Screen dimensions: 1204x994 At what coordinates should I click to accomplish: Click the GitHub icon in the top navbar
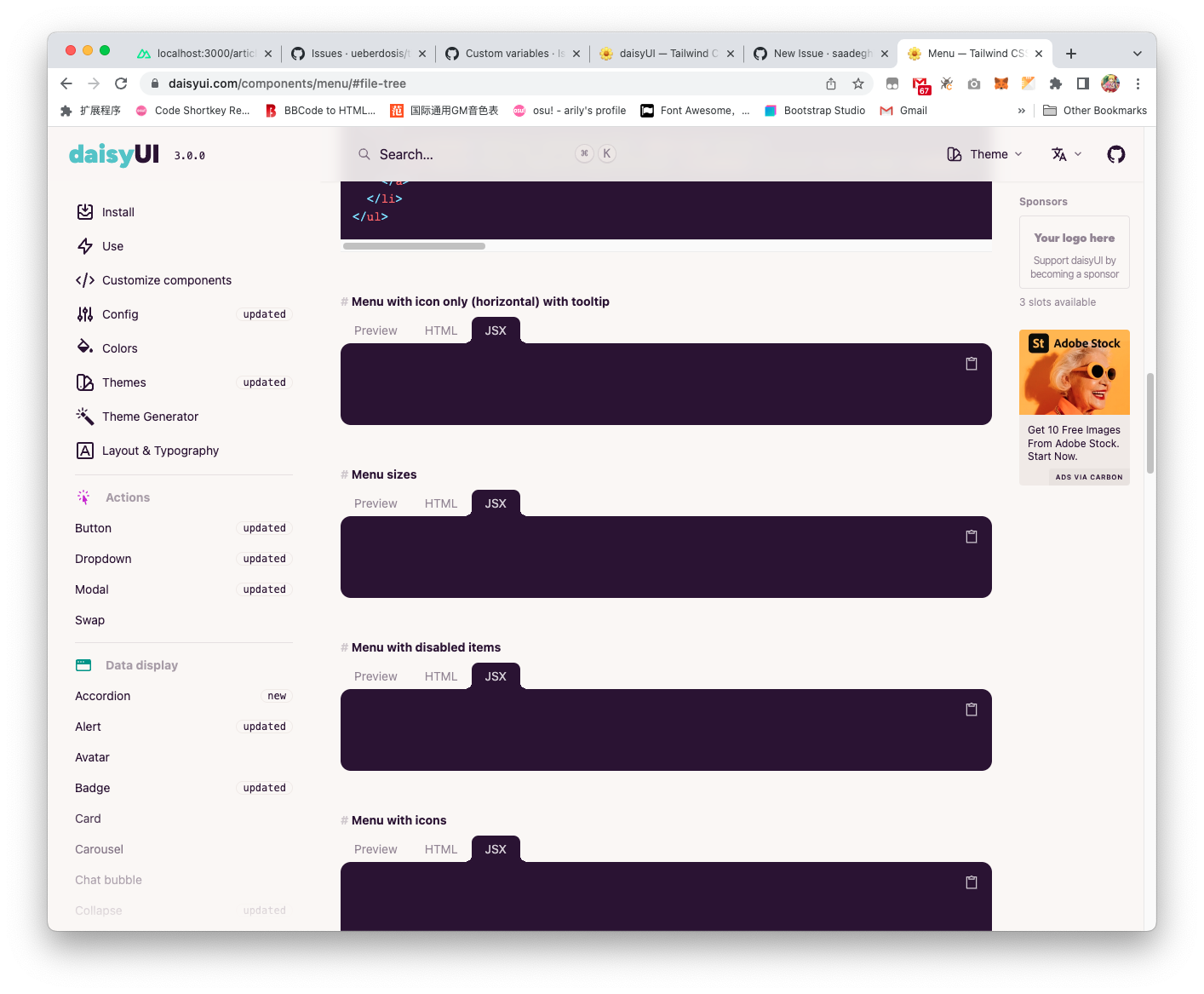1115,154
